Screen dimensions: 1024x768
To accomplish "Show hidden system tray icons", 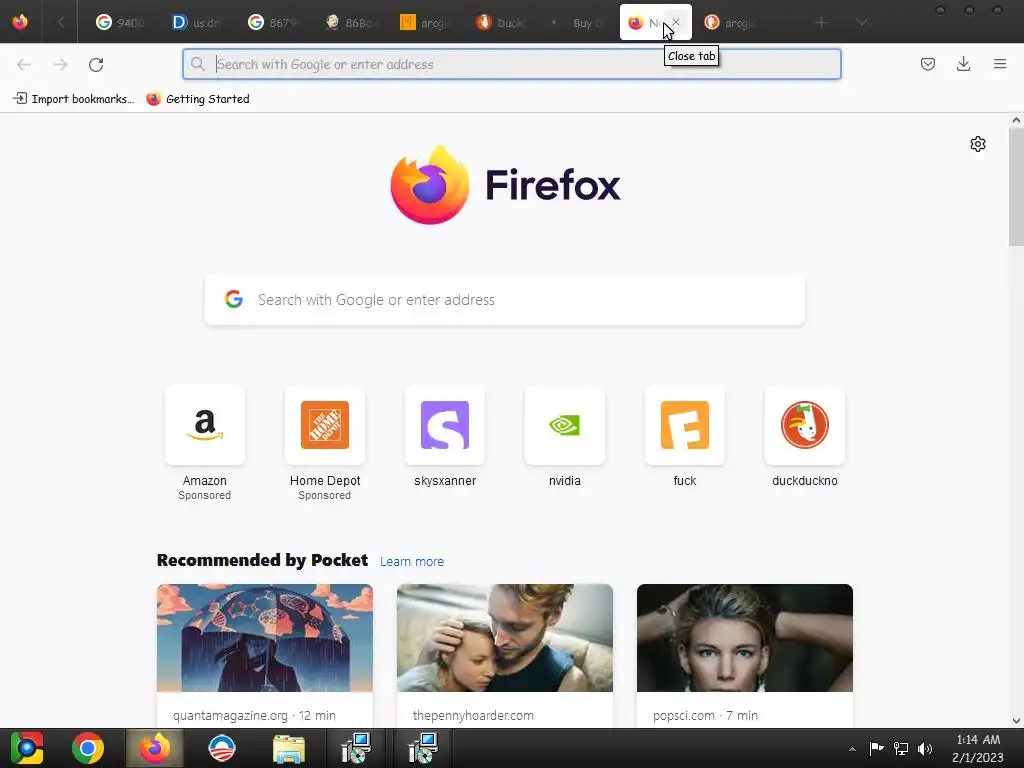I will [852, 749].
